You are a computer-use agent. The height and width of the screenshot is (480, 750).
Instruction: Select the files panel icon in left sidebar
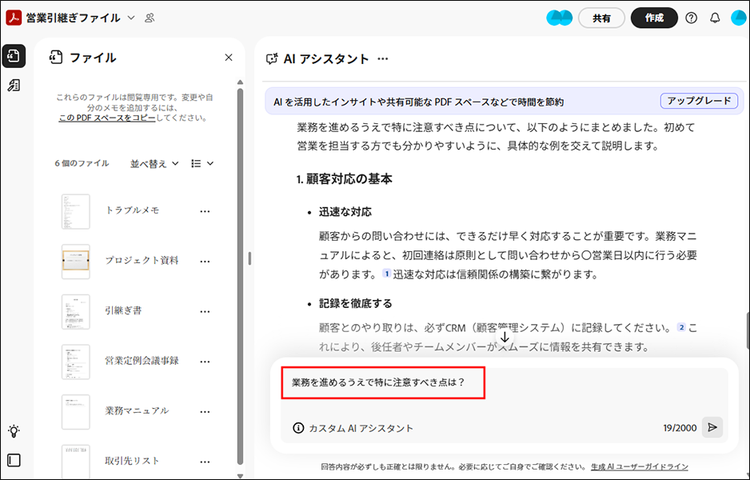coord(14,56)
